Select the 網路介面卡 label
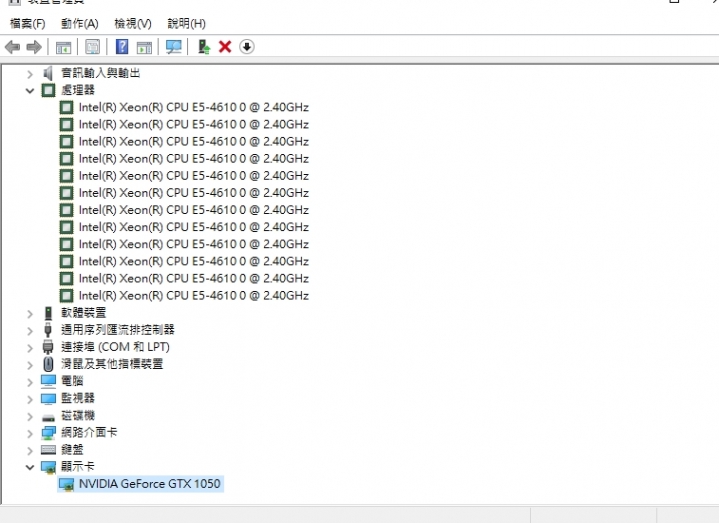The height and width of the screenshot is (523, 720). (89, 433)
